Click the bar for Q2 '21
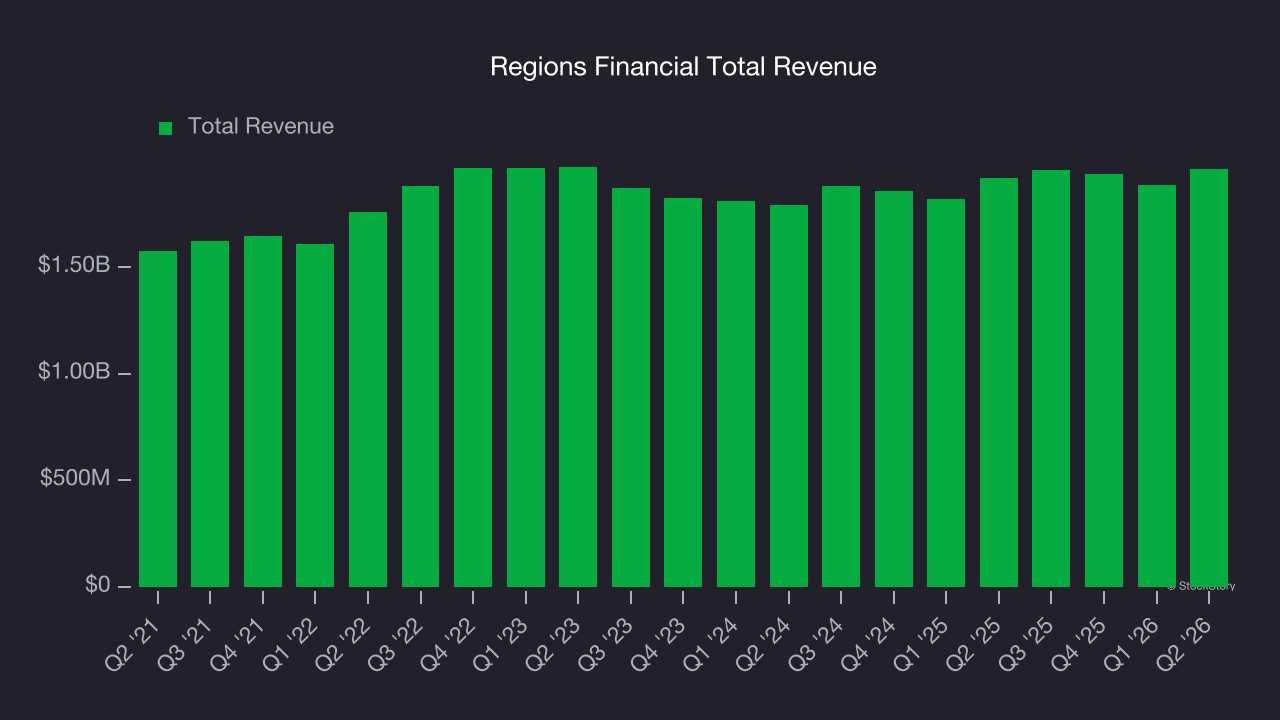Viewport: 1280px width, 720px height. pyautogui.click(x=158, y=419)
